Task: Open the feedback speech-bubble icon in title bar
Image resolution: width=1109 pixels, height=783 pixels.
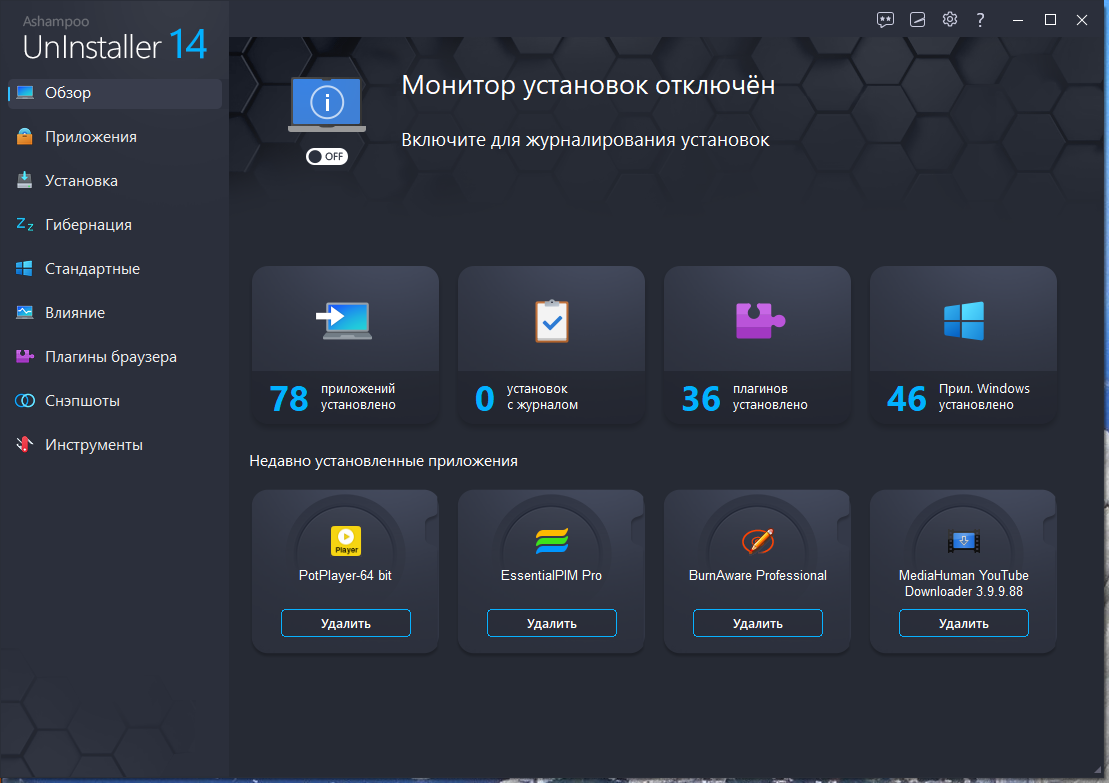Action: 885,20
